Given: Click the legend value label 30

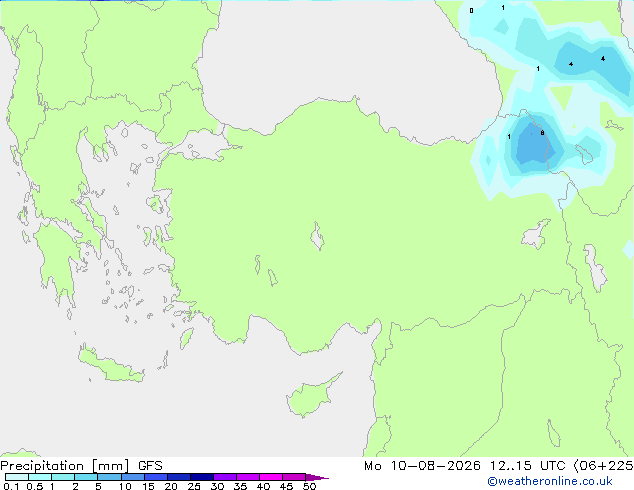Looking at the screenshot, I should tap(217, 486).
